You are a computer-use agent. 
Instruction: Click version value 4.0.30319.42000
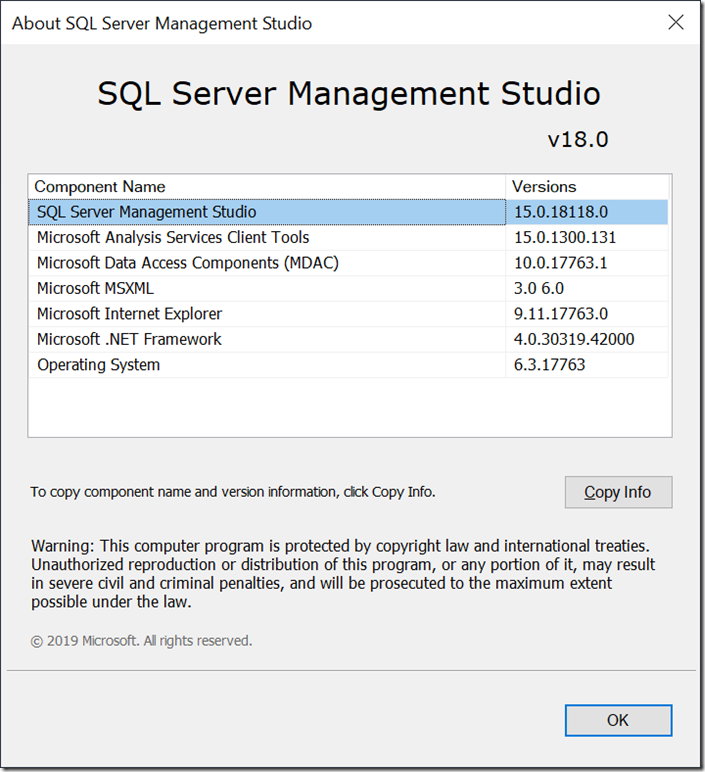(x=574, y=339)
